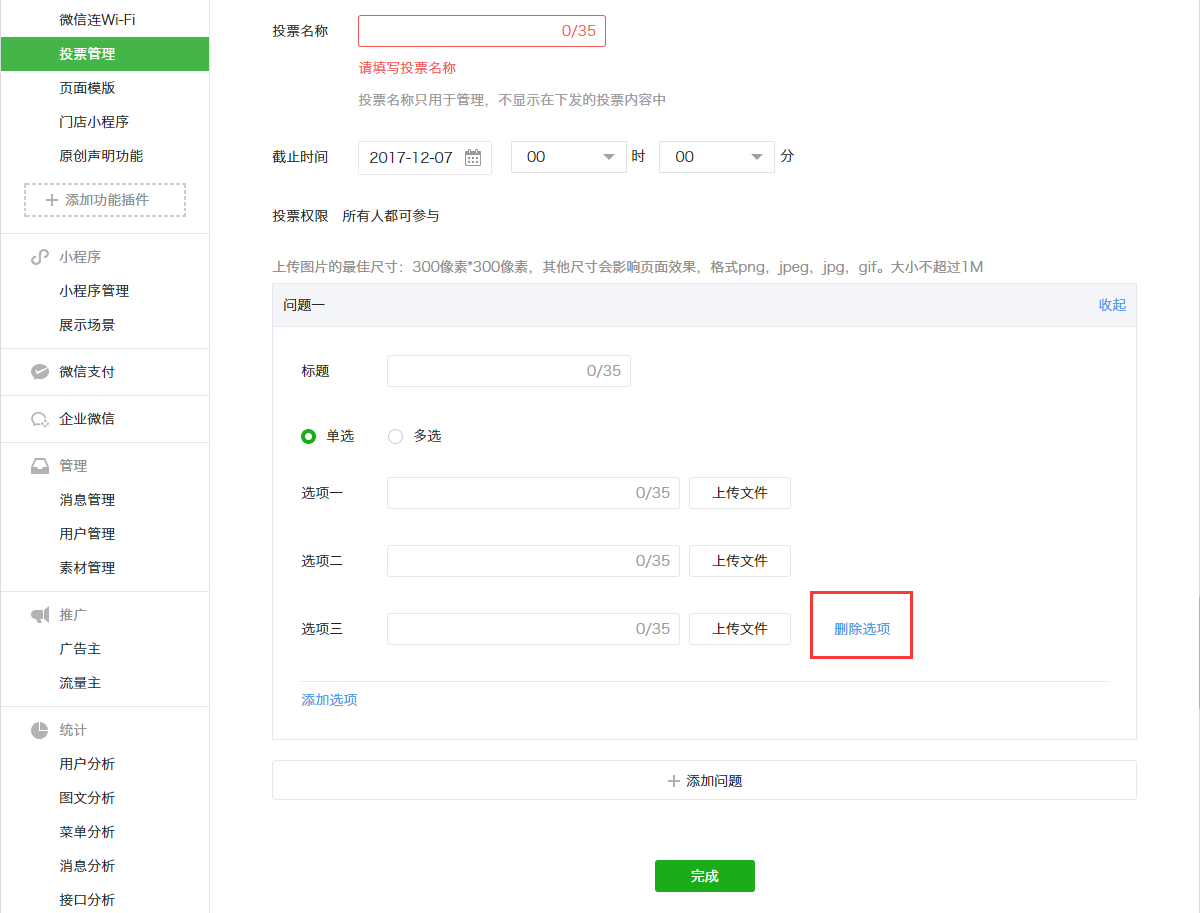
Task: Click the 管理 inbox tray icon
Action: (x=40, y=466)
